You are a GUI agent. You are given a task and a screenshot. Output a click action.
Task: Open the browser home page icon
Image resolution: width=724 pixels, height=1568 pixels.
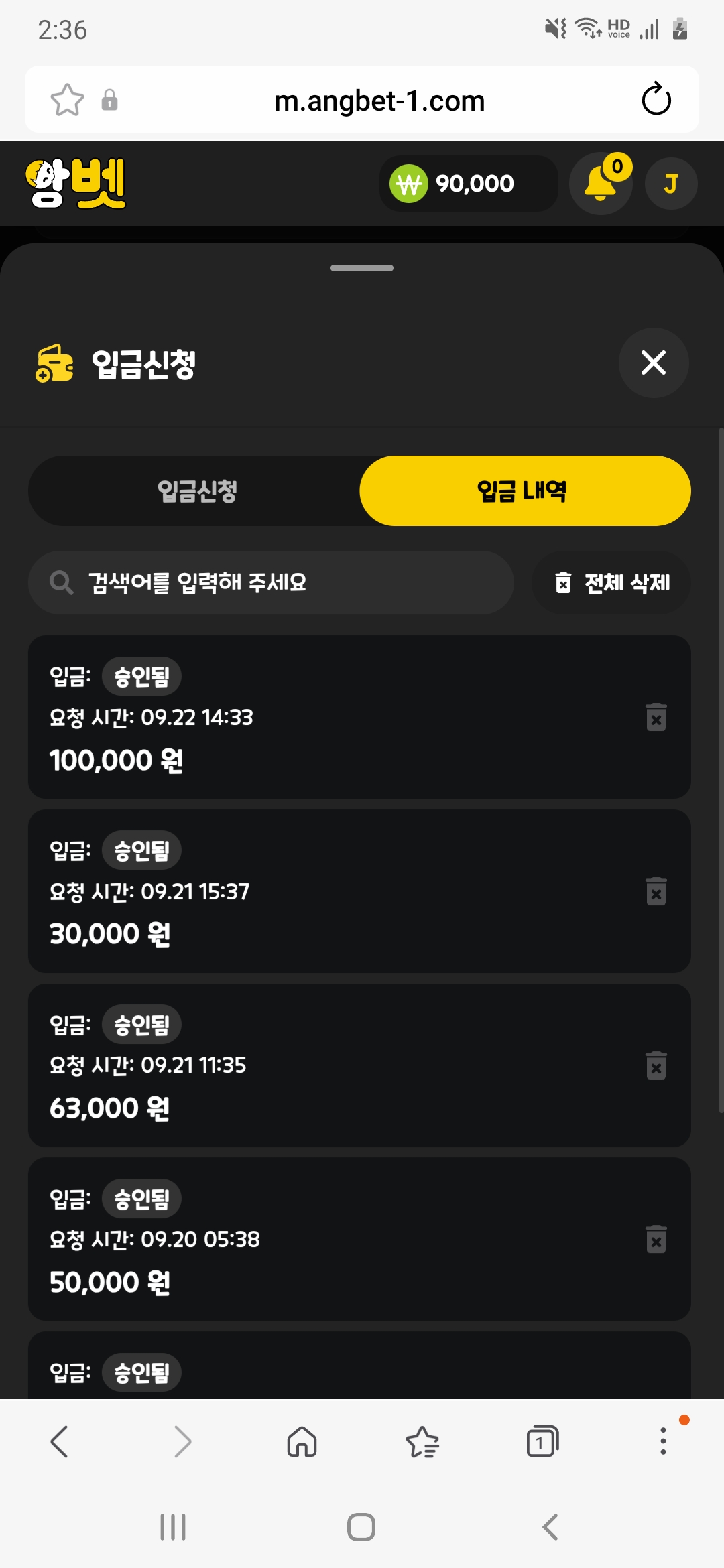point(302,1441)
